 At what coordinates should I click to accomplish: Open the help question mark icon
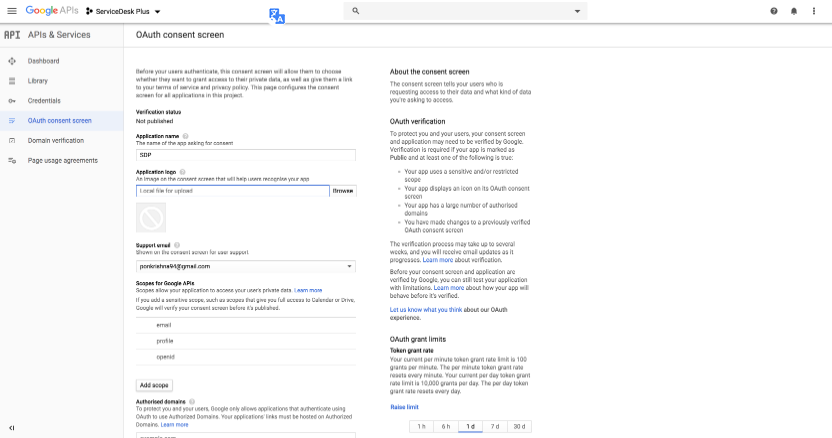pyautogui.click(x=774, y=11)
